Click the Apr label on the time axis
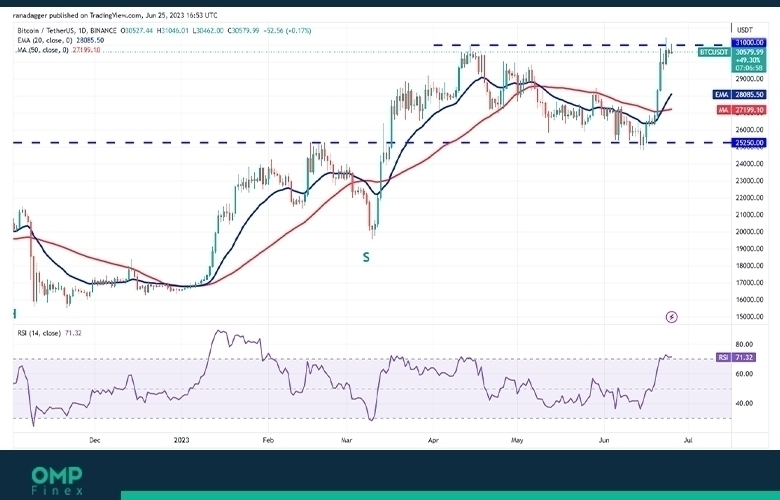780x500 pixels. coord(433,440)
